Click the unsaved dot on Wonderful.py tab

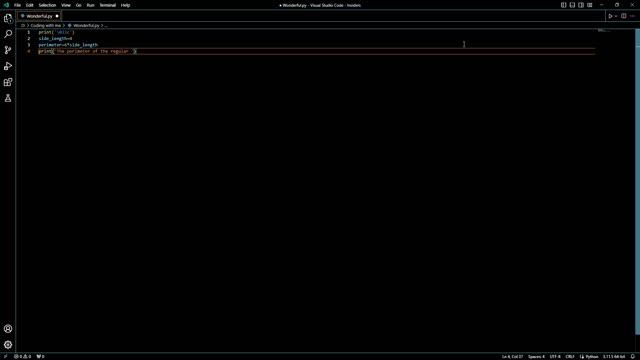[57, 16]
